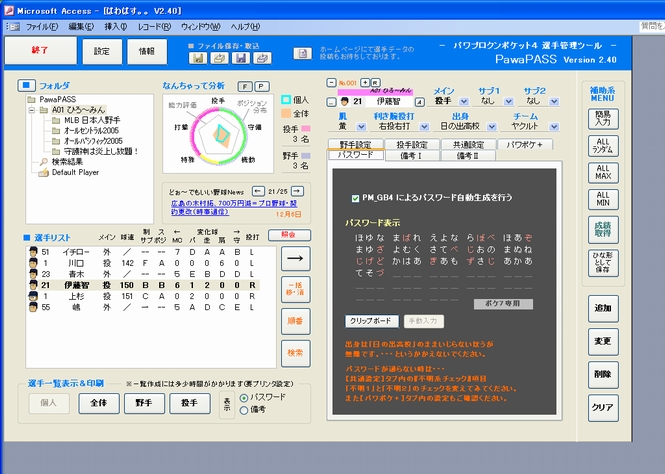Viewport: 665px width, 474px height.
Task: Click the second file import folder icon
Action: pos(262,58)
